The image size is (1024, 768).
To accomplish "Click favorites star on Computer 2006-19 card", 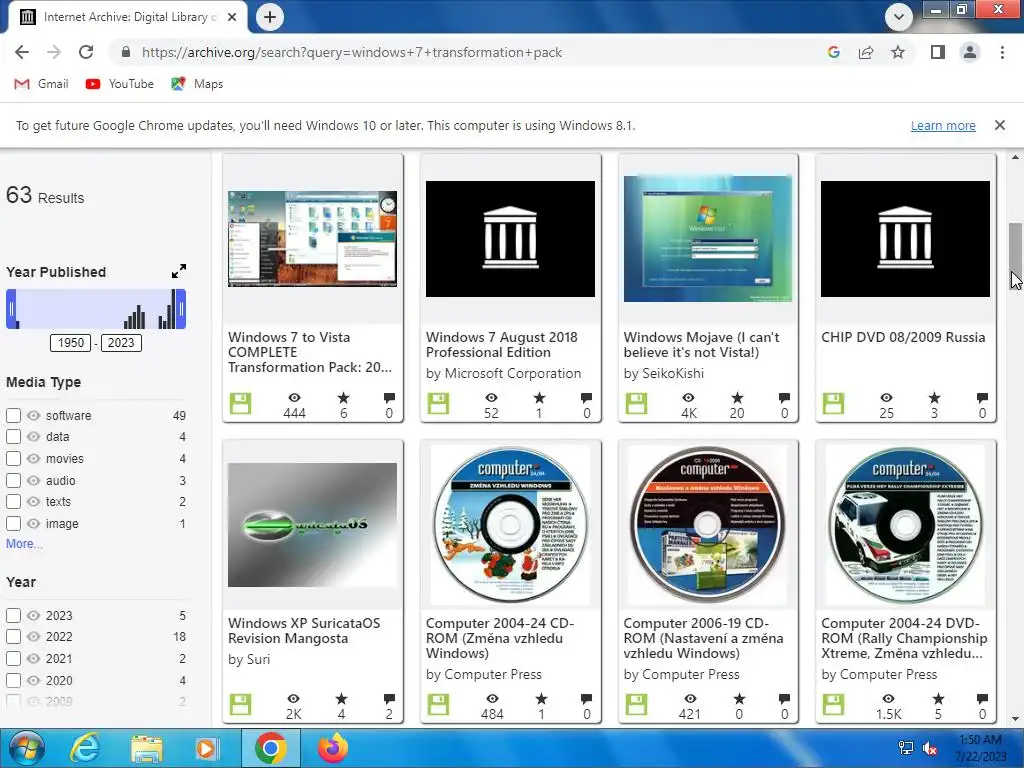I will tap(739, 699).
